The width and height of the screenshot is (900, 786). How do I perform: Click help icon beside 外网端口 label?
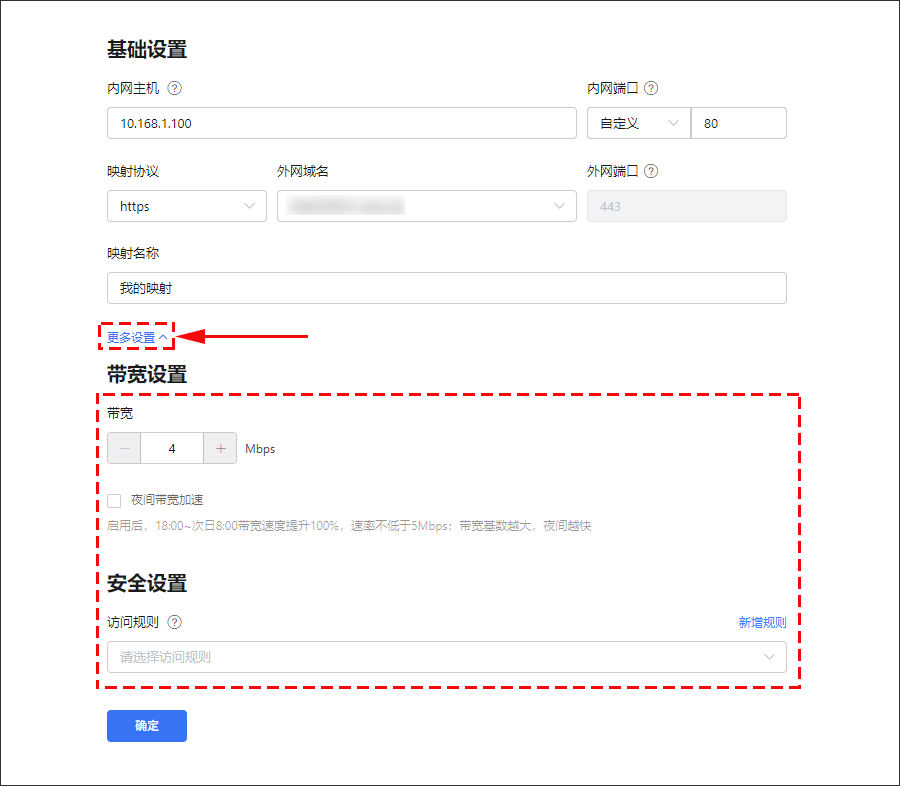coord(651,171)
